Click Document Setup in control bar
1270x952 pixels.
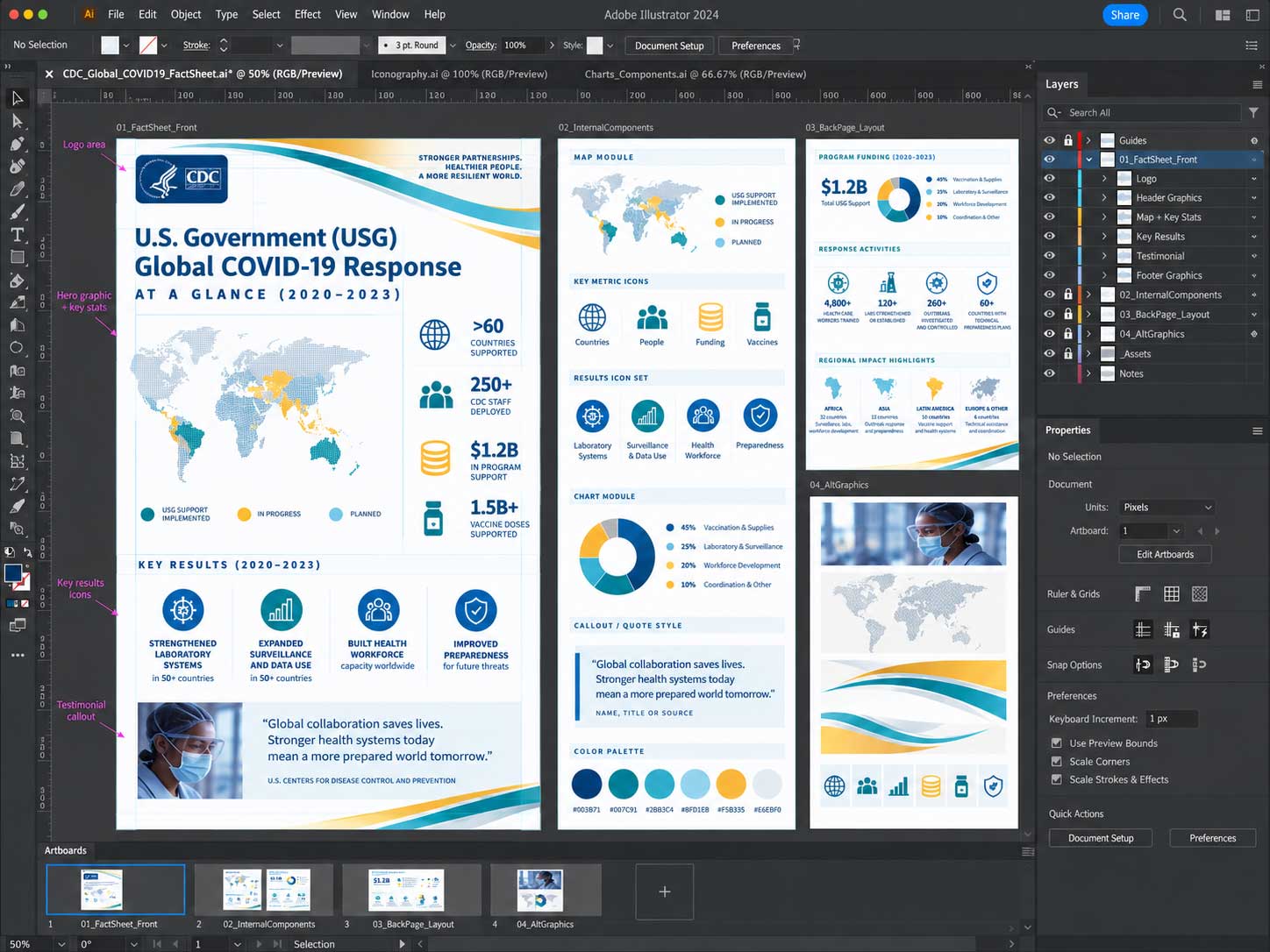pos(669,46)
